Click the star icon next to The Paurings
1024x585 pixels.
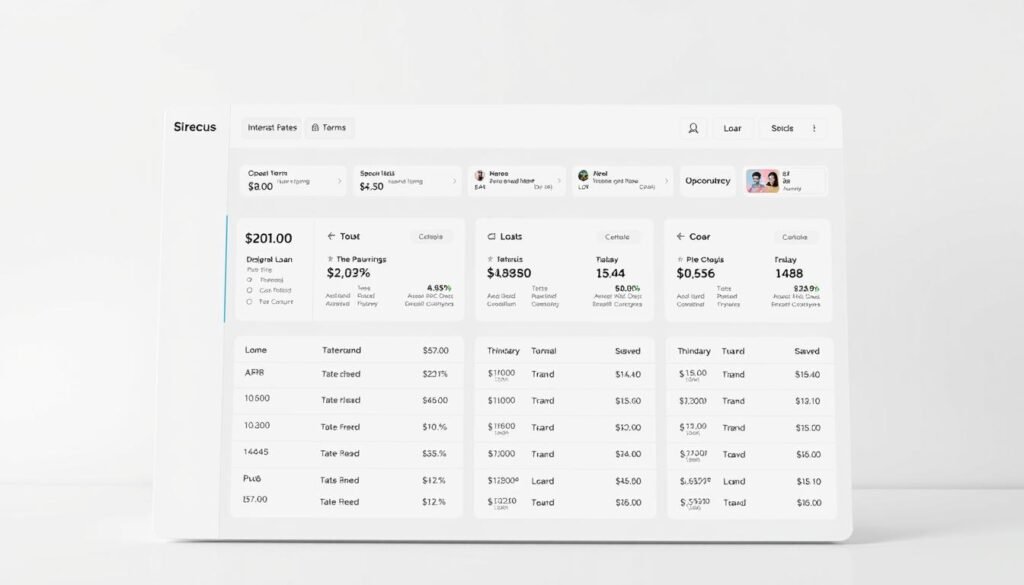click(330, 259)
